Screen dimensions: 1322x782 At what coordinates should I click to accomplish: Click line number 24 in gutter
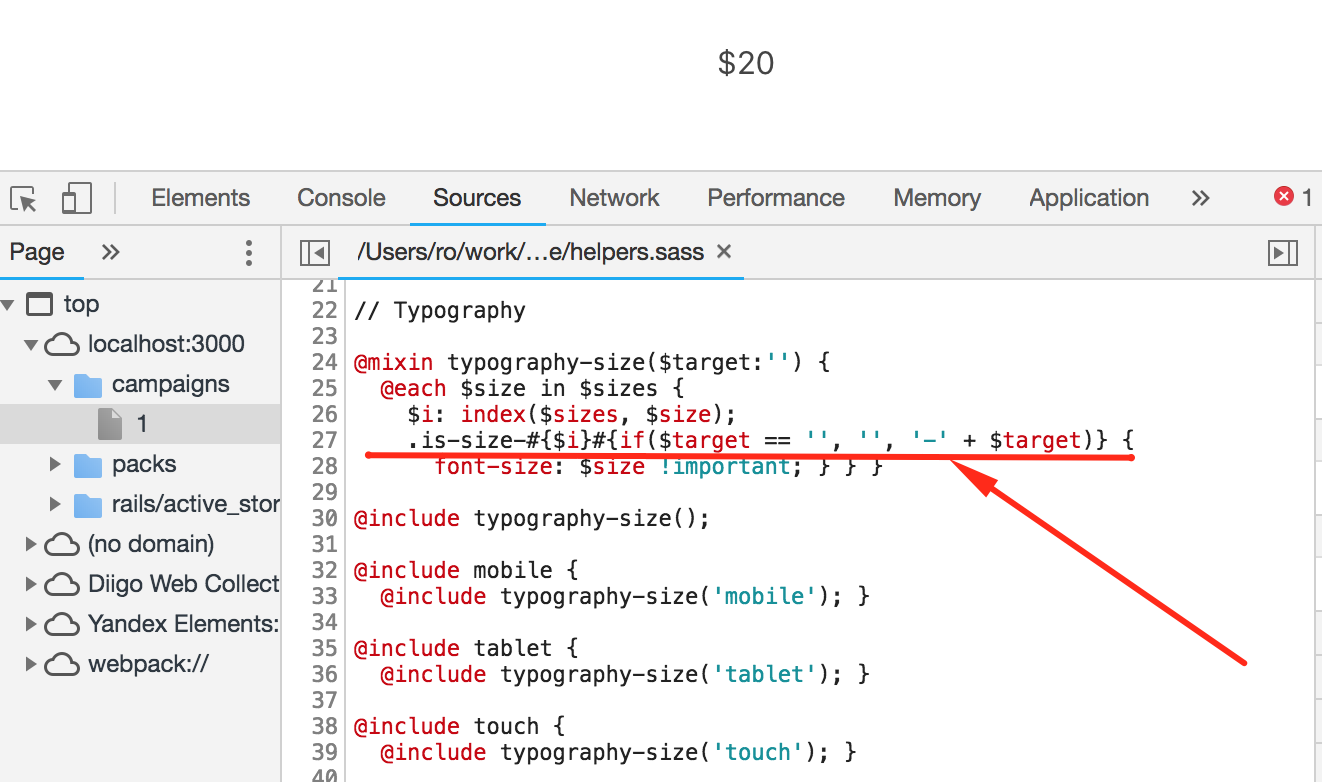(x=325, y=362)
